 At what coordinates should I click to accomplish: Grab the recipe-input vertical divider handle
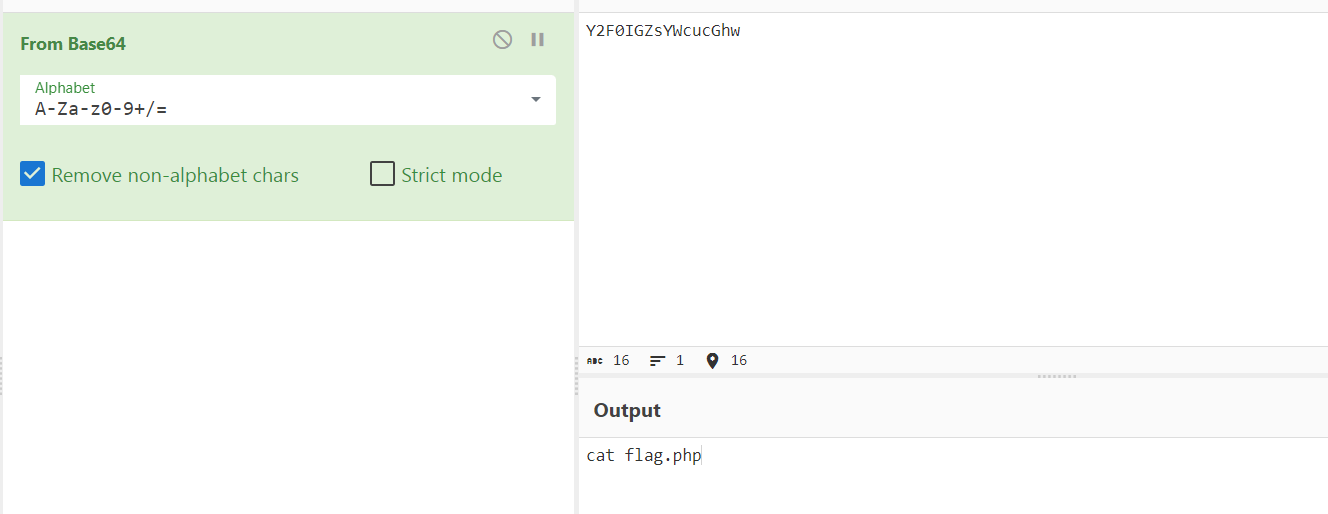(576, 375)
